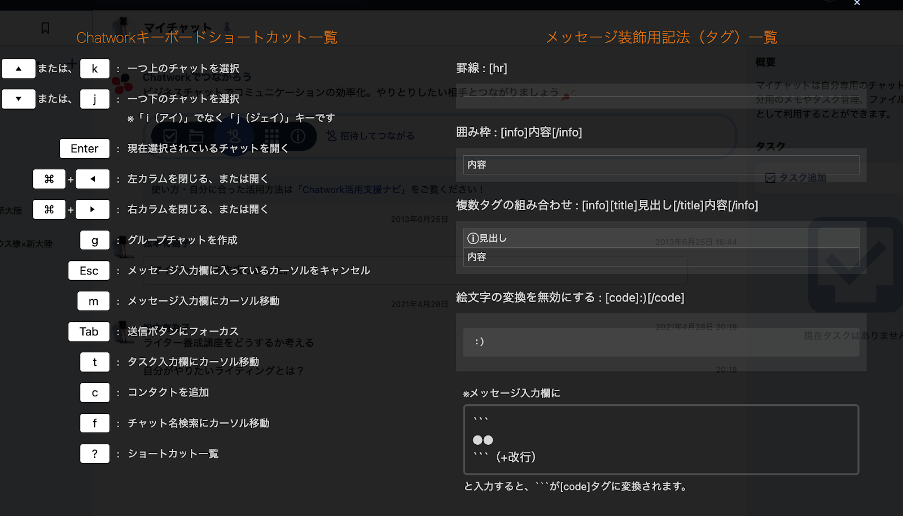Click the text コンタクトを追加
Screen dimensions: 904x516
168,393
